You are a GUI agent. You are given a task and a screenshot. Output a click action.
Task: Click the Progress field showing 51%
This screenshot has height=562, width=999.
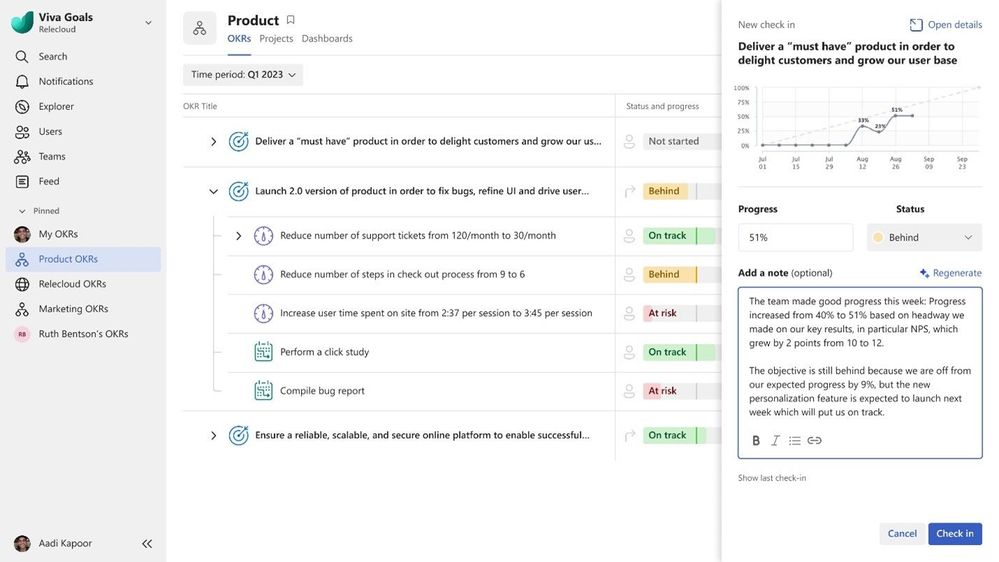pyautogui.click(x=795, y=238)
